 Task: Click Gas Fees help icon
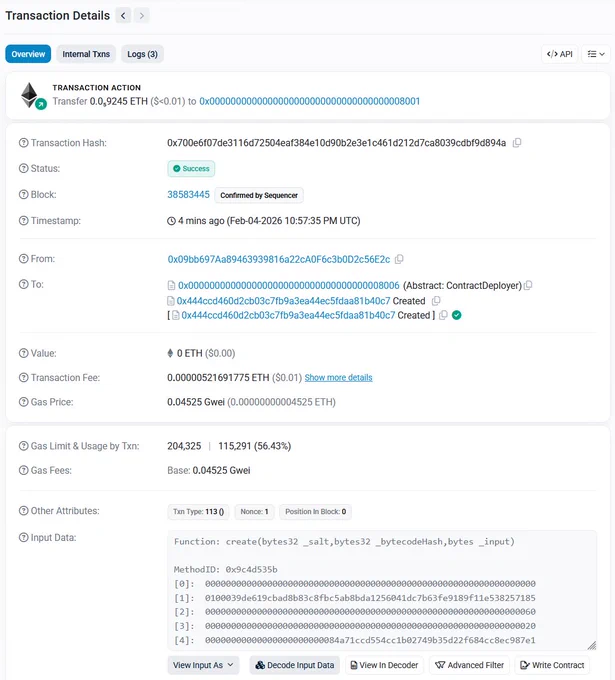pos(23,470)
